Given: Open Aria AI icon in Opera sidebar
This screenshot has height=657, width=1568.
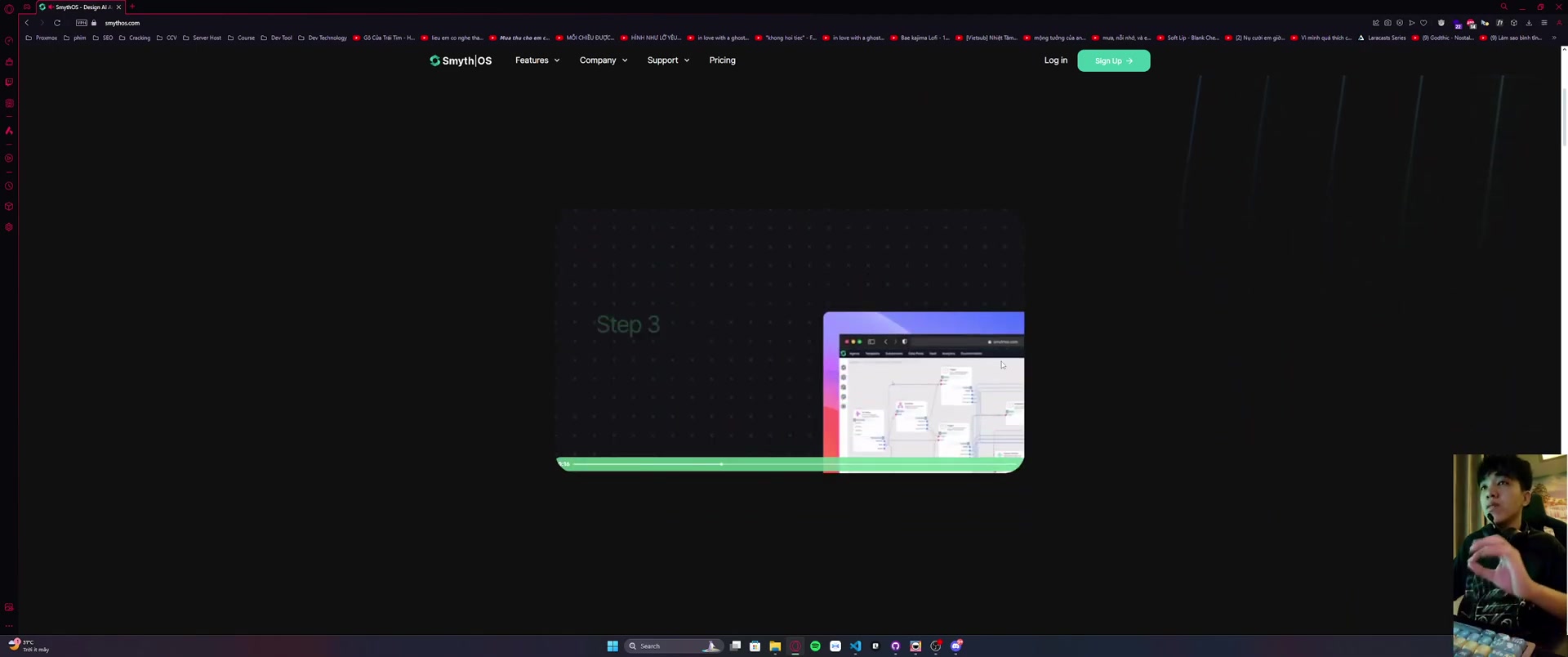Looking at the screenshot, I should click(x=9, y=131).
